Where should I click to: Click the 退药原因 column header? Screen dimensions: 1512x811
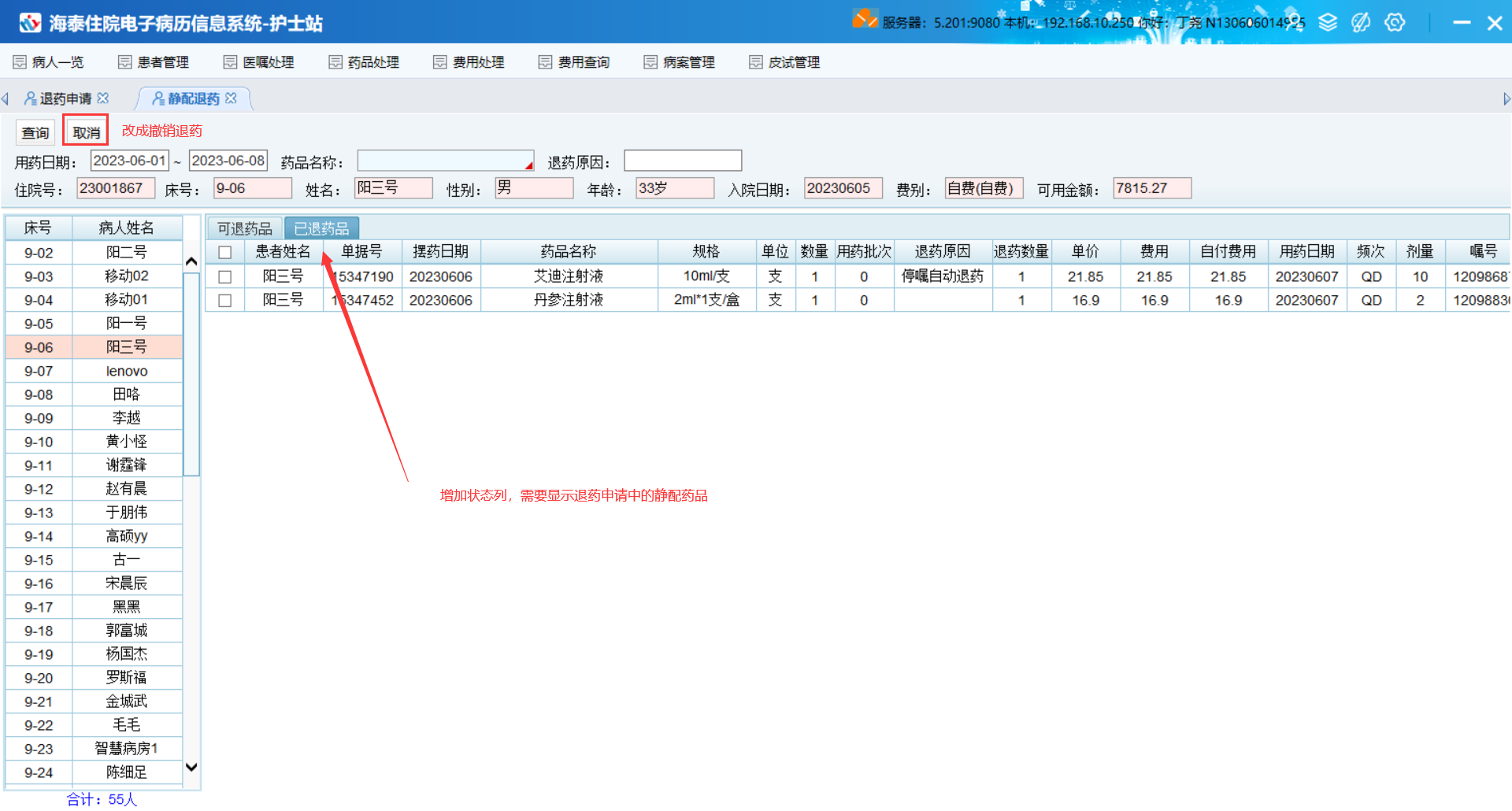pyautogui.click(x=943, y=252)
